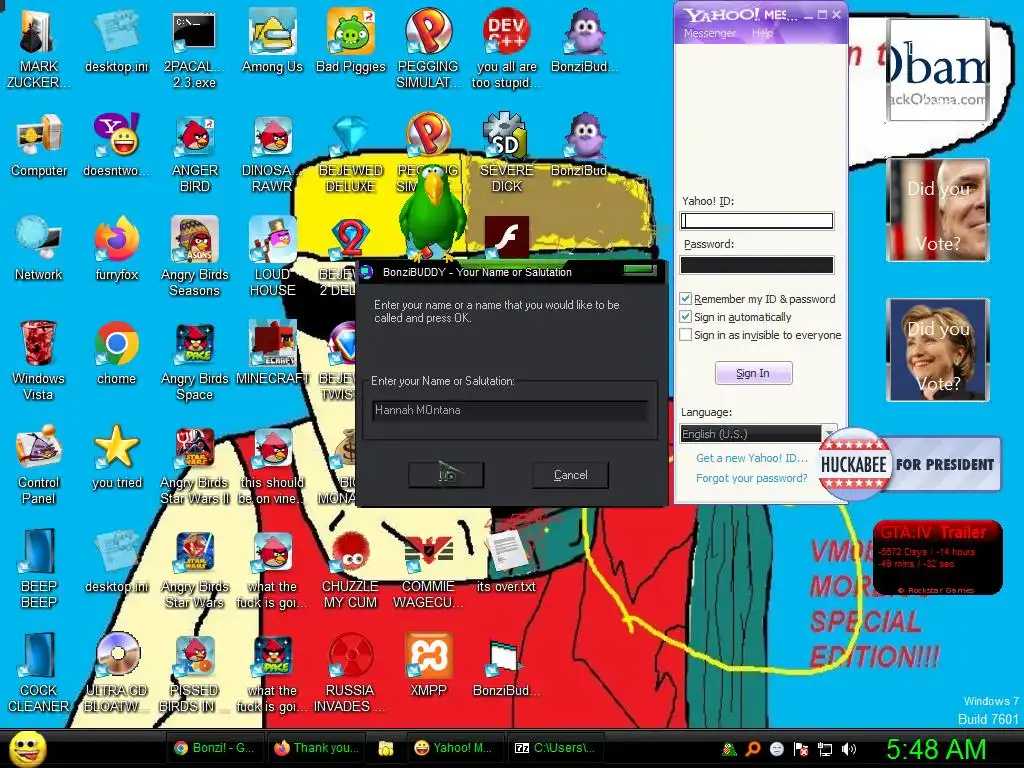1024x768 pixels.
Task: Switch to 'Thank you...' Firefox taskbar item
Action: tap(316, 748)
